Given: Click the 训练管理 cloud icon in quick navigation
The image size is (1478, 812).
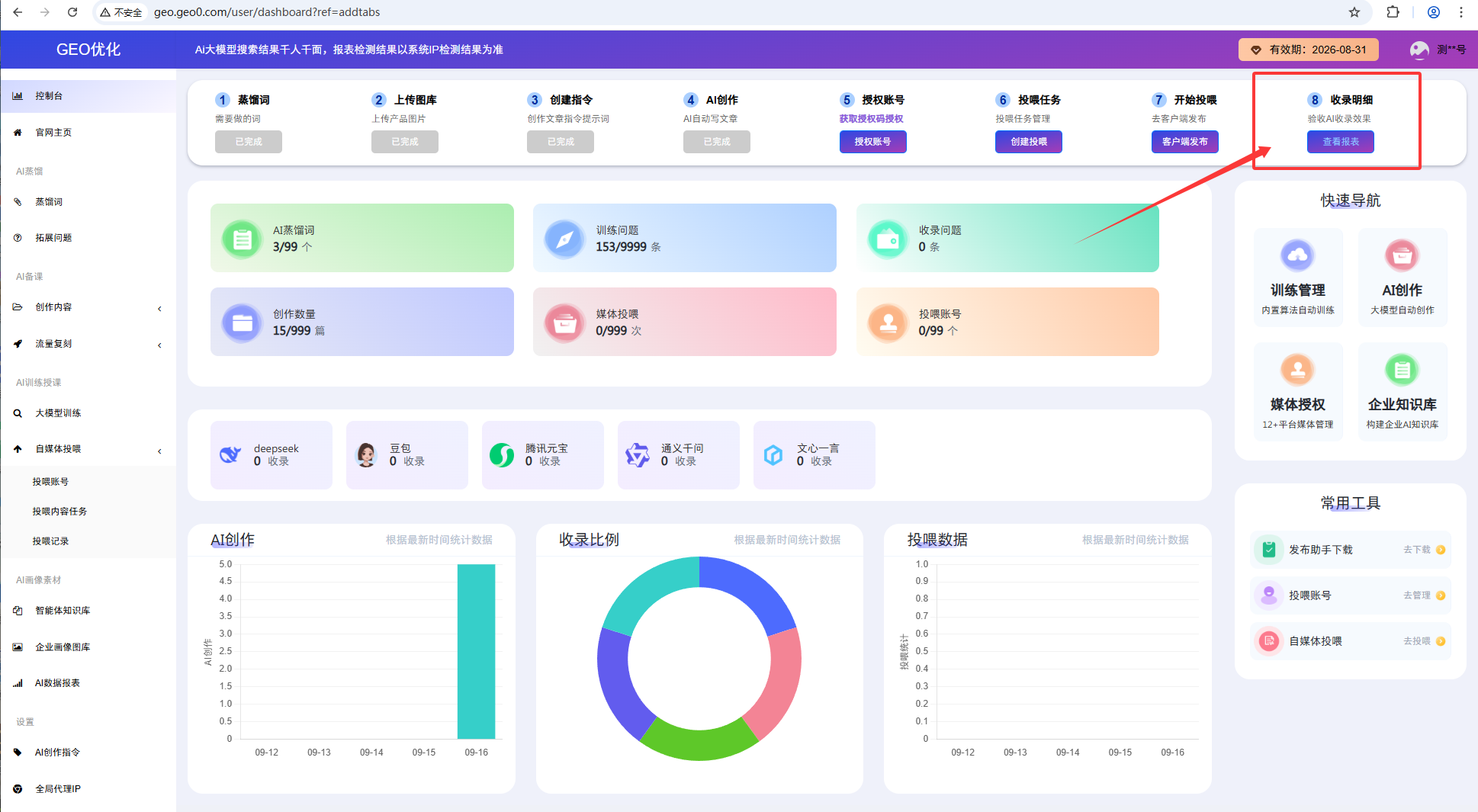Looking at the screenshot, I should 1297,256.
